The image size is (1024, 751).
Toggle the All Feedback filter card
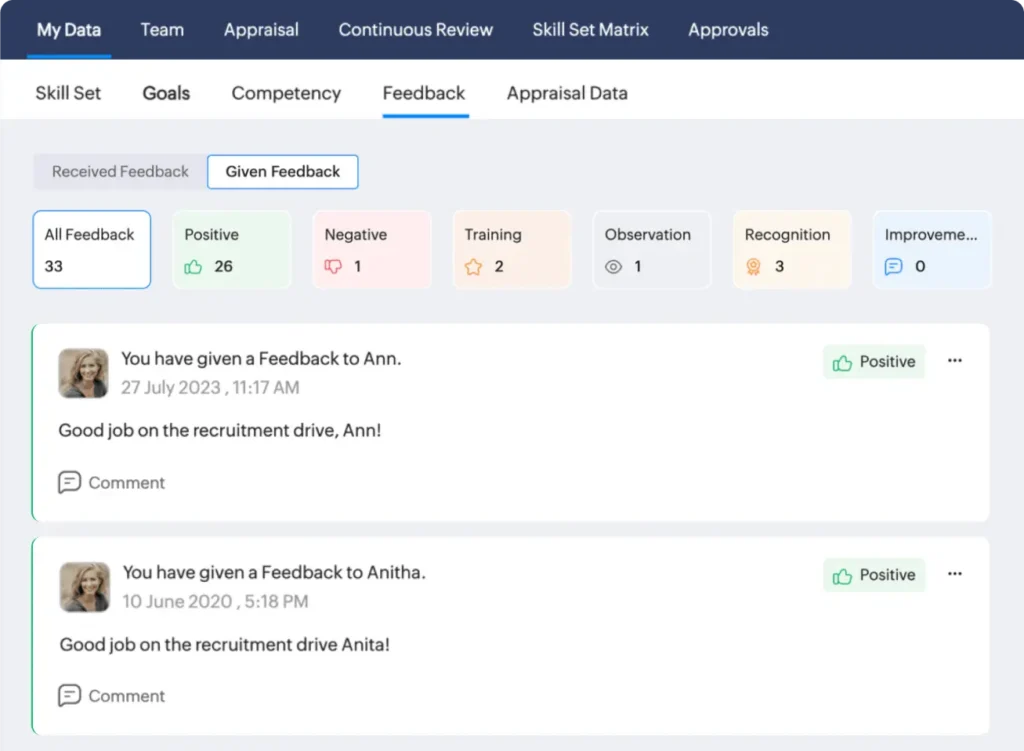[x=91, y=249]
